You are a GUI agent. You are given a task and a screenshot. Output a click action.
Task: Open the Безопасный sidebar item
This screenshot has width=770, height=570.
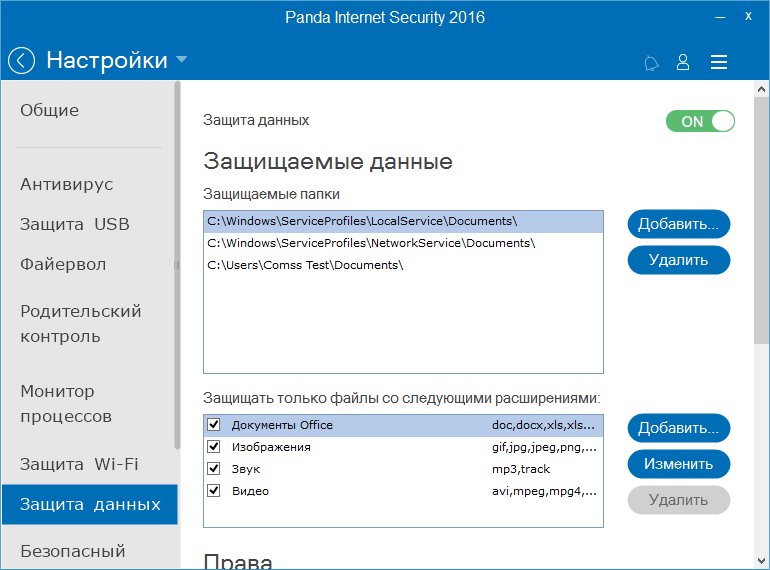click(x=73, y=551)
